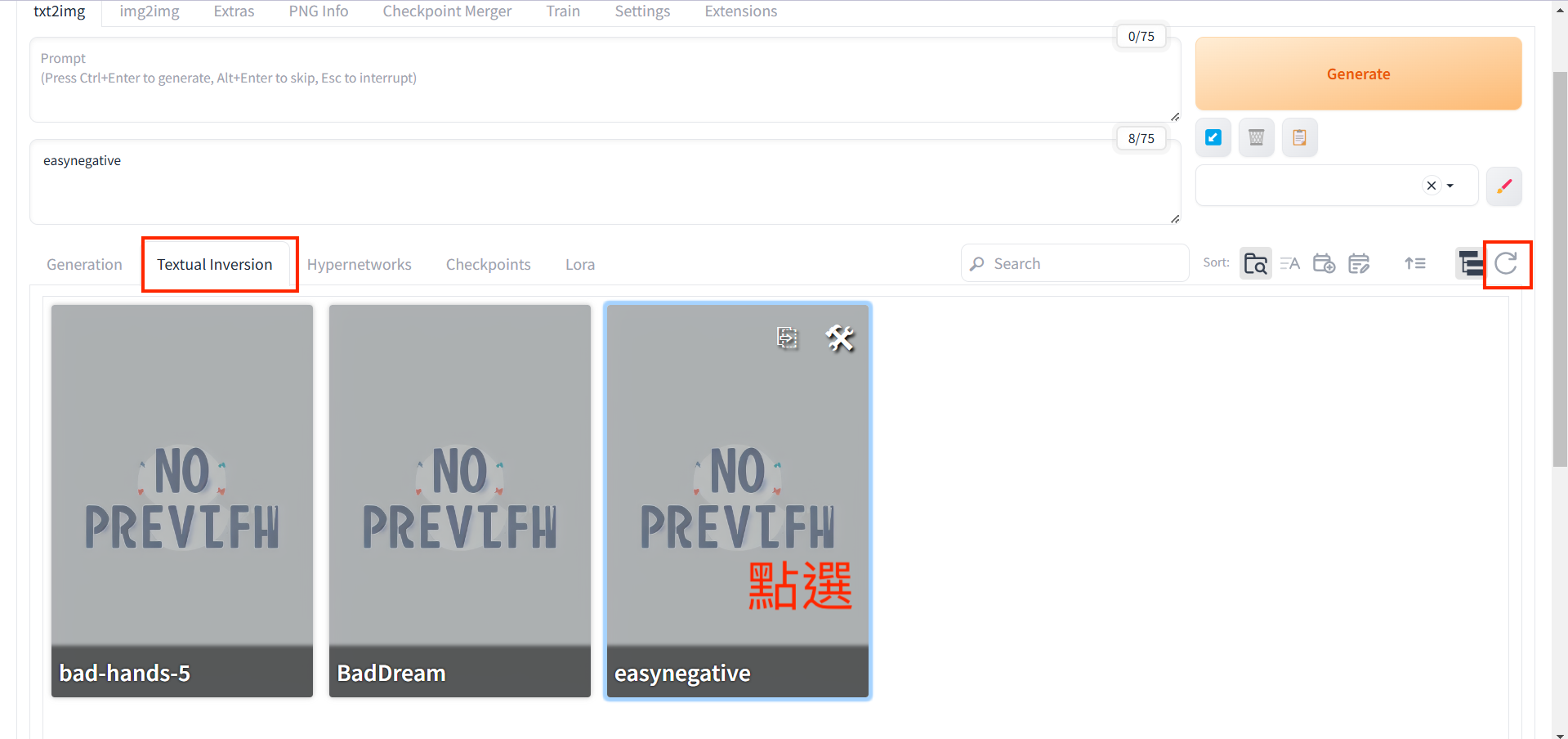Screen dimensions: 1568x739
Task: Open the Checkpoints sub-tab
Action: click(489, 264)
